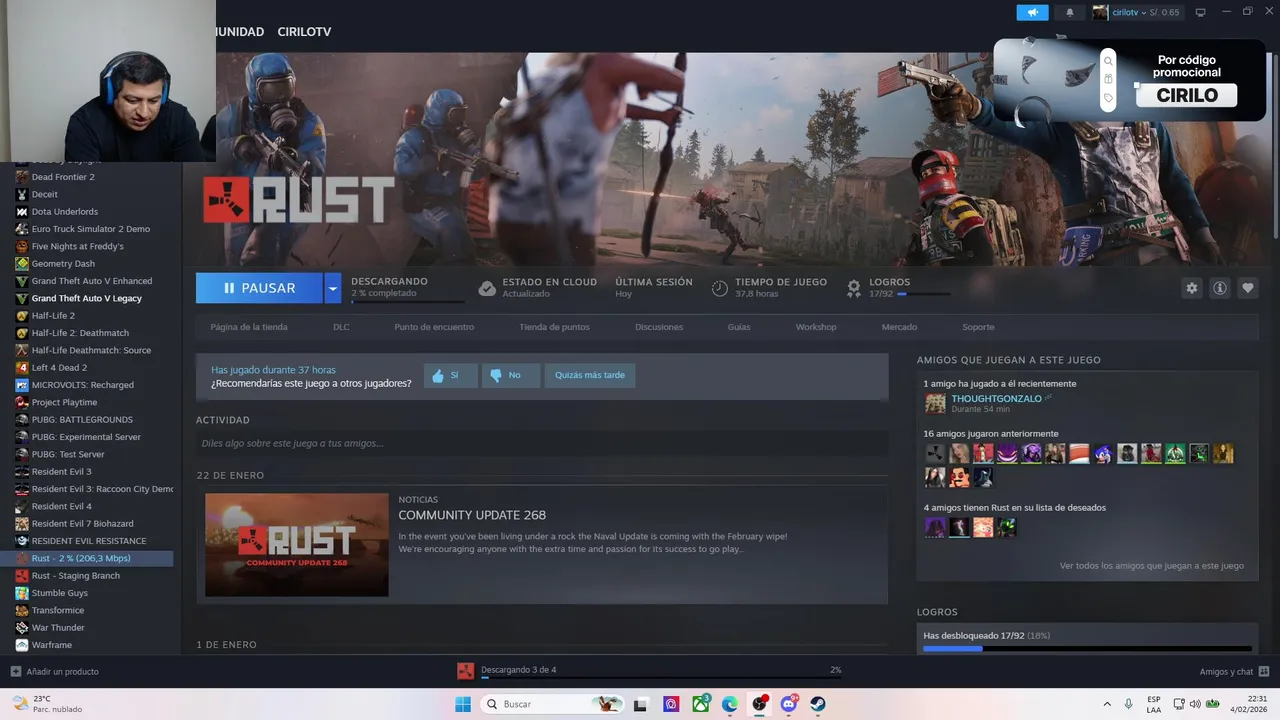Viewport: 1280px width, 720px height.
Task: Click the achievements progress bar in Logros
Action: pyautogui.click(x=1087, y=649)
